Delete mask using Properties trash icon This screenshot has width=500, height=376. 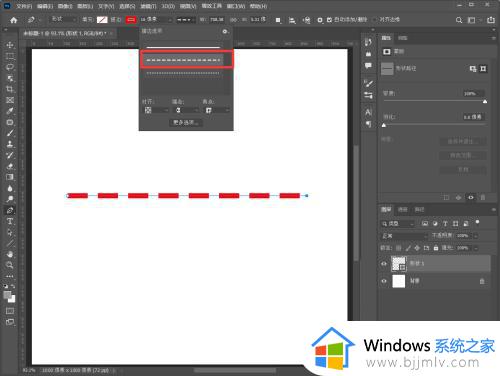[482, 198]
